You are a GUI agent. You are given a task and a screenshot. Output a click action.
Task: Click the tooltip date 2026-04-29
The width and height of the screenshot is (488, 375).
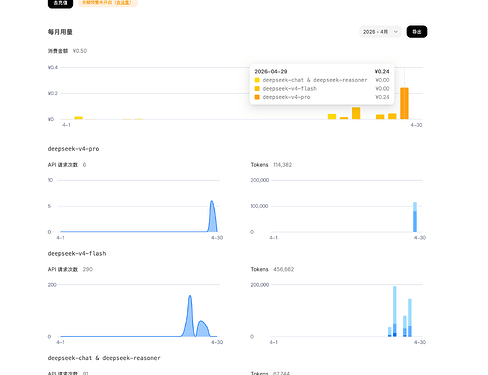(x=271, y=72)
